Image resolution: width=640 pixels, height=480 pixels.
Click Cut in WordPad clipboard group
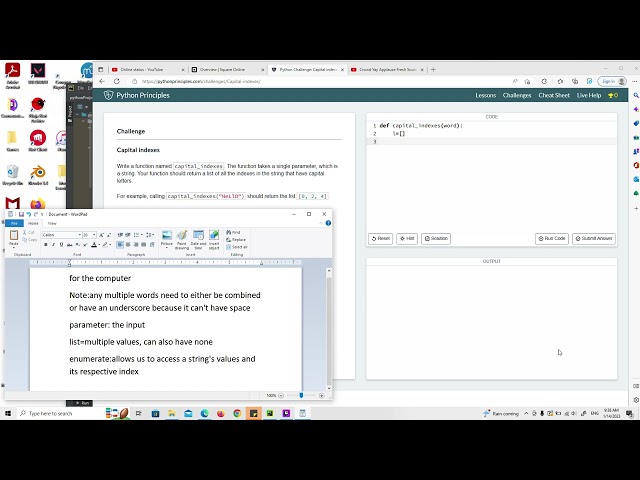click(x=29, y=232)
